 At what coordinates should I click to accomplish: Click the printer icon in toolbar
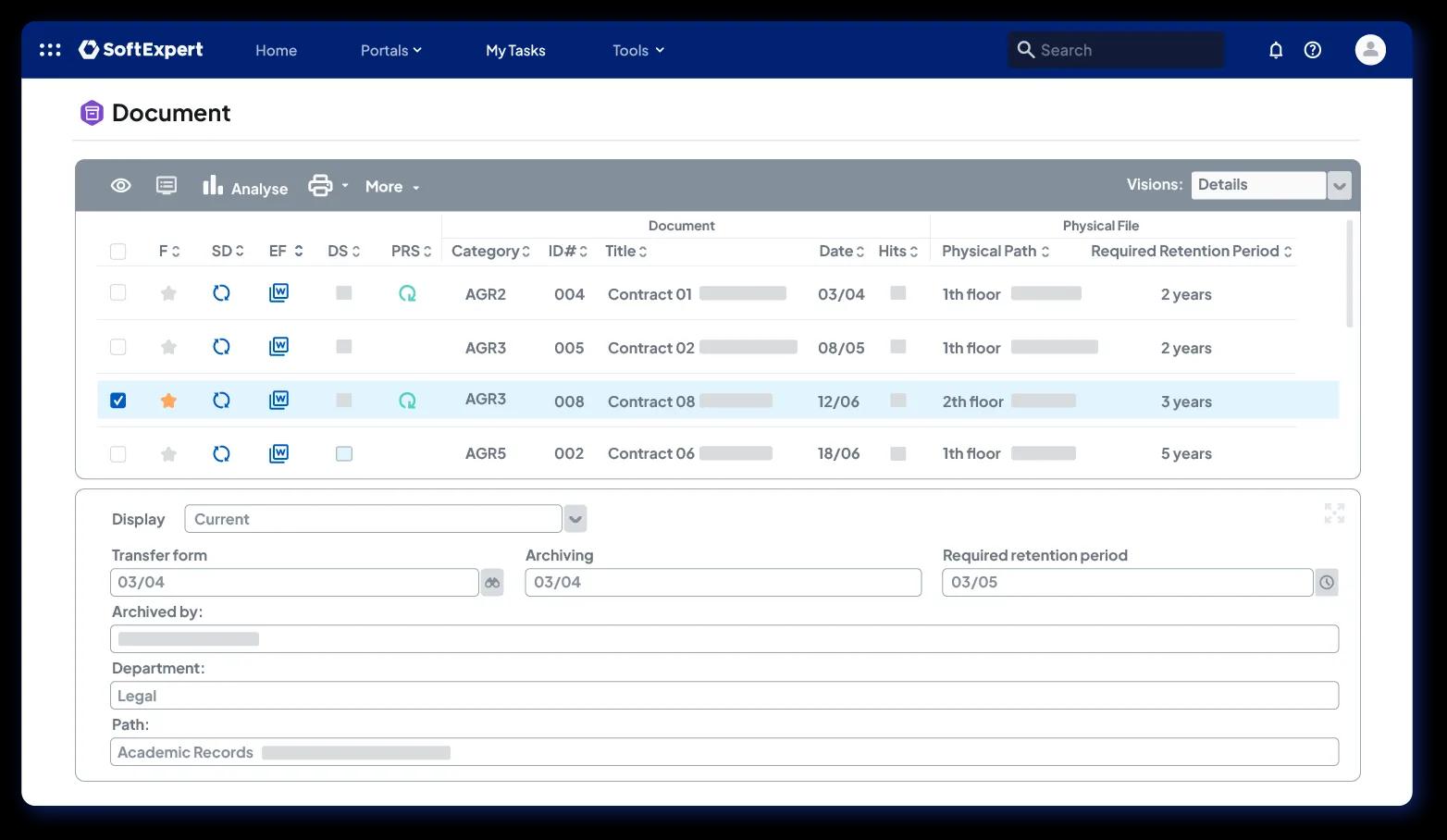click(320, 186)
